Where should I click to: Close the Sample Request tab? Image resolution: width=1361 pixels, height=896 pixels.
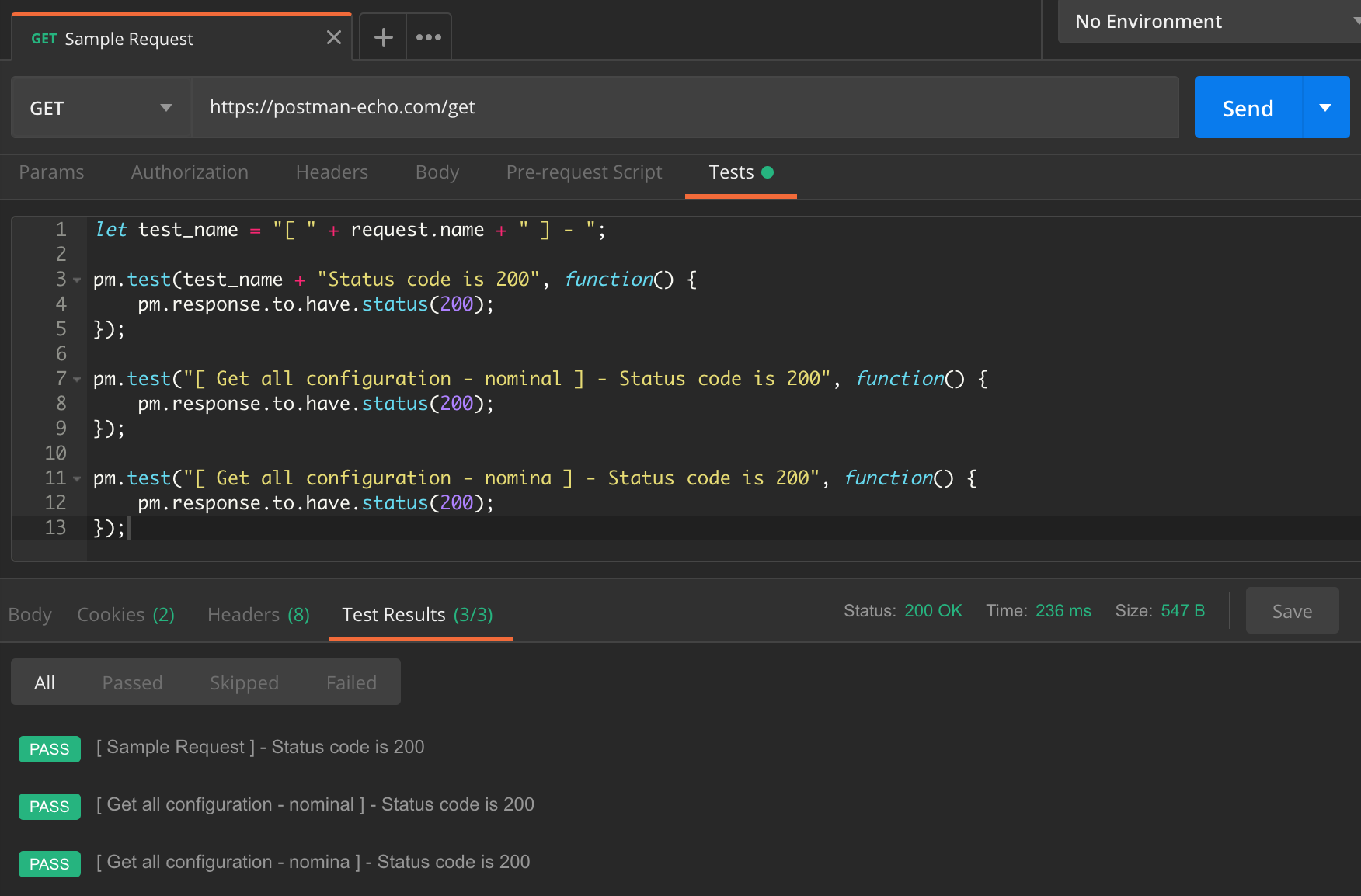(333, 37)
